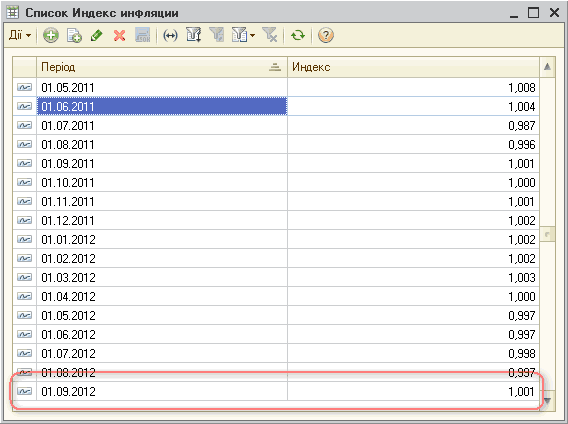
Task: Select the 01.01.2012 period cell
Action: click(162, 240)
